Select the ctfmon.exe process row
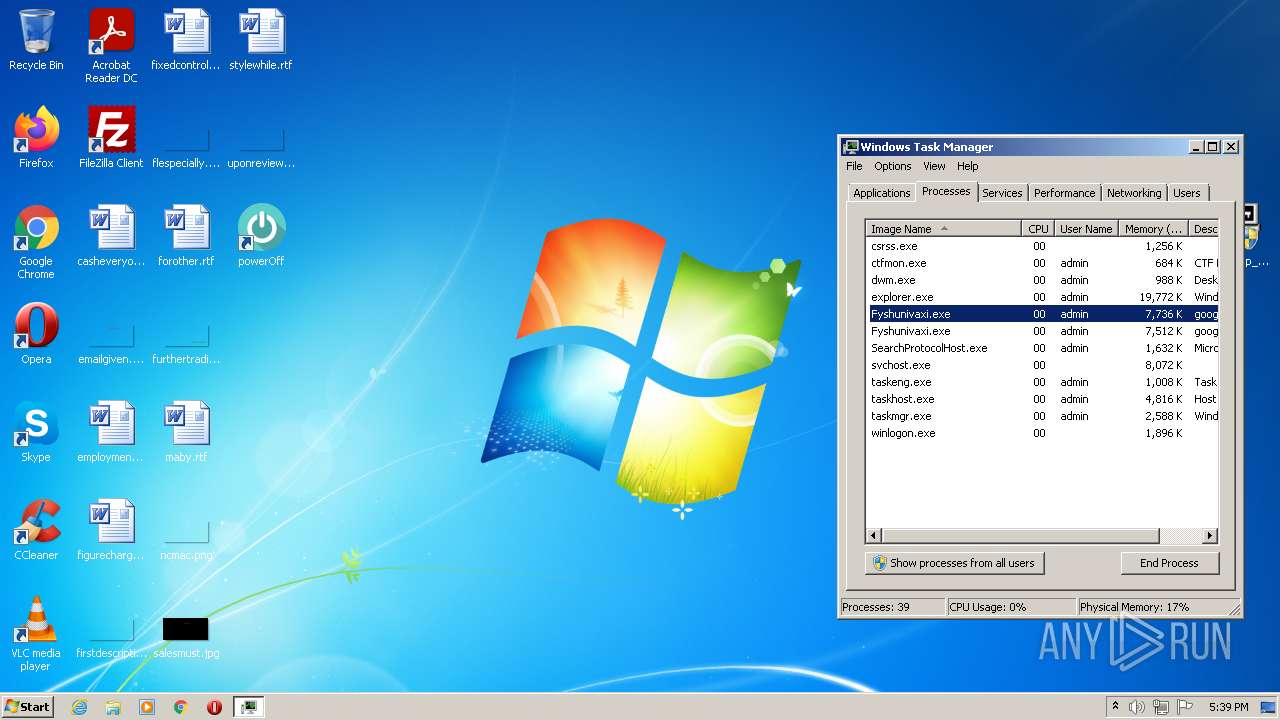This screenshot has height=720, width=1280. point(1042,263)
